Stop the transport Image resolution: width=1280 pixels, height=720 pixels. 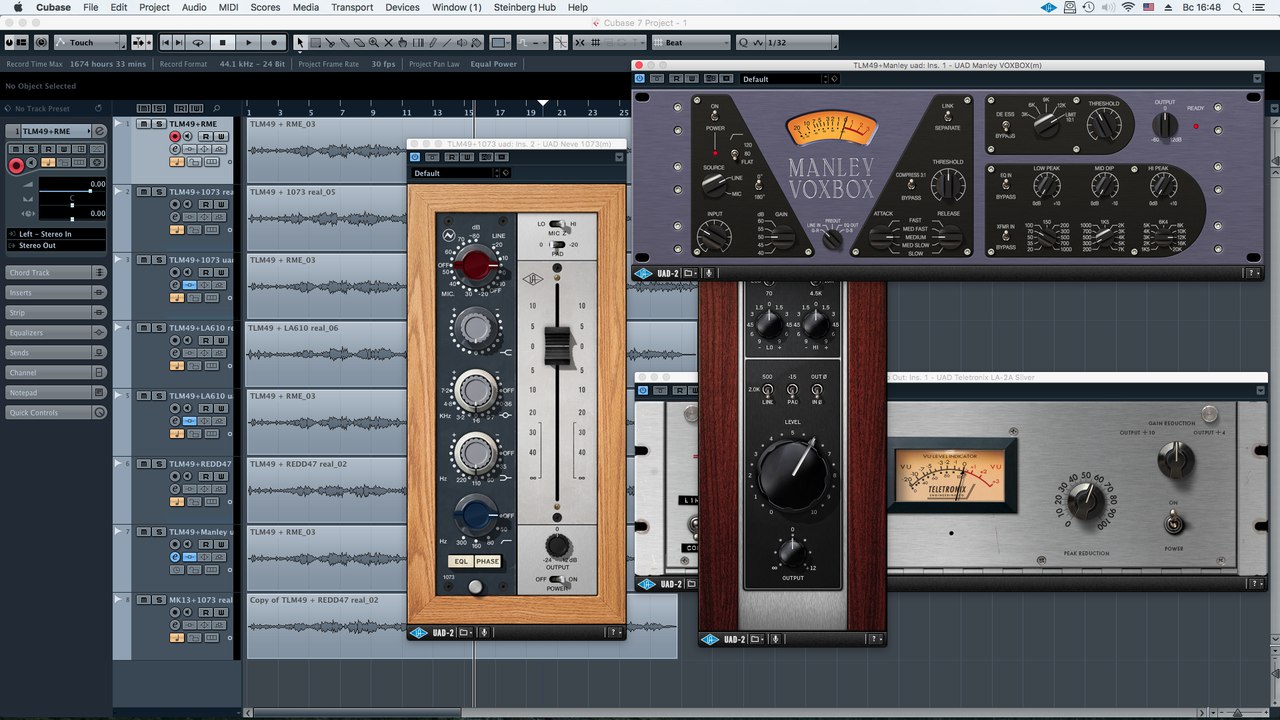click(x=223, y=43)
